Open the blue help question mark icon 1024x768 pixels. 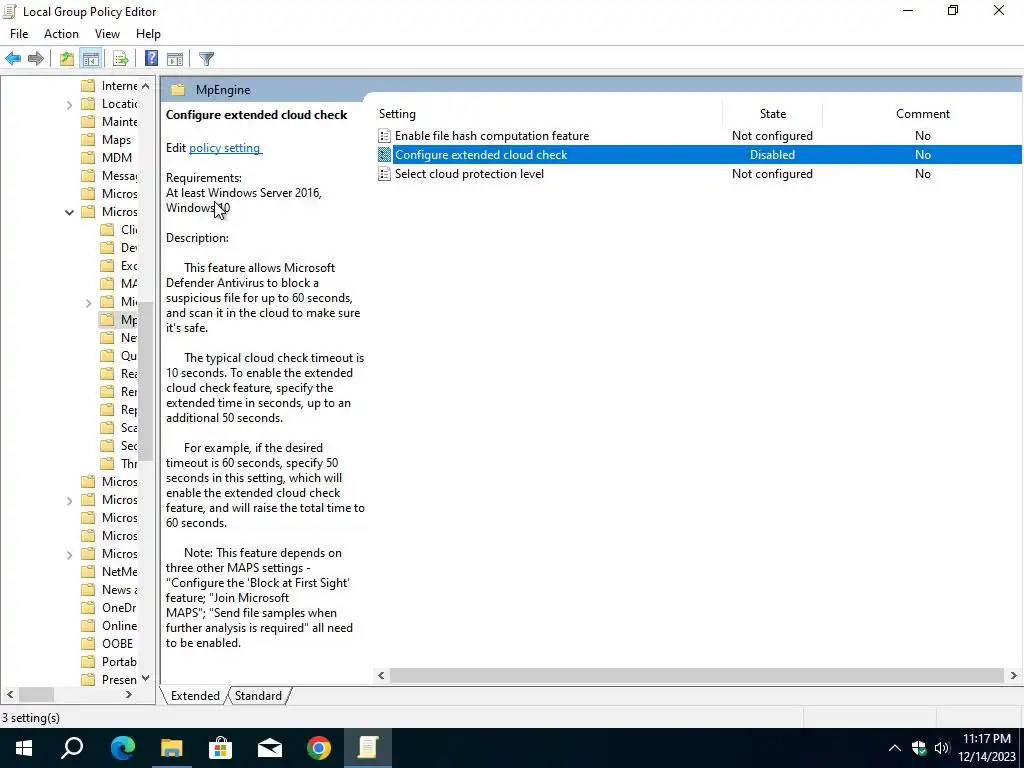[151, 58]
